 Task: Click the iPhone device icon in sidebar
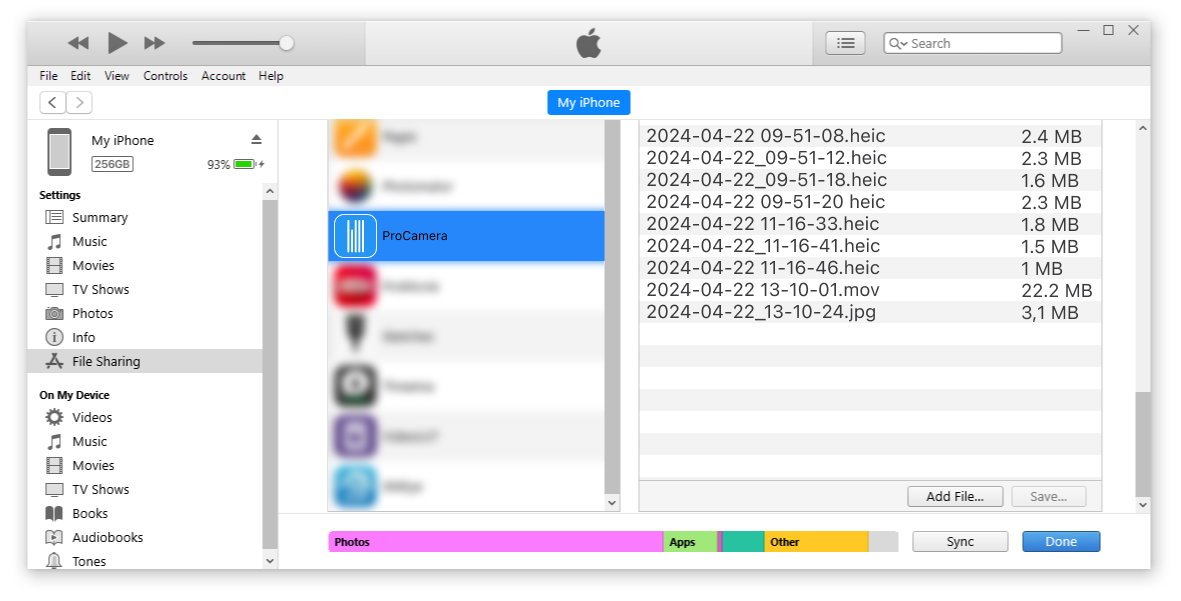(59, 152)
